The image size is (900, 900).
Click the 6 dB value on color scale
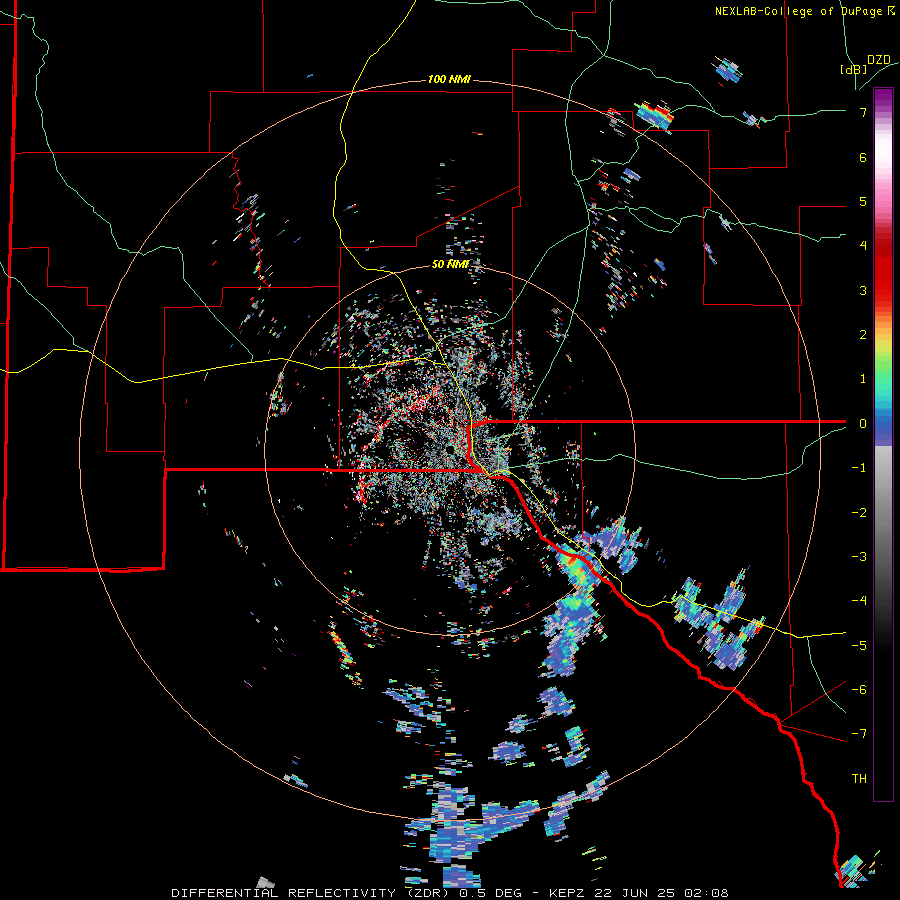[x=863, y=157]
